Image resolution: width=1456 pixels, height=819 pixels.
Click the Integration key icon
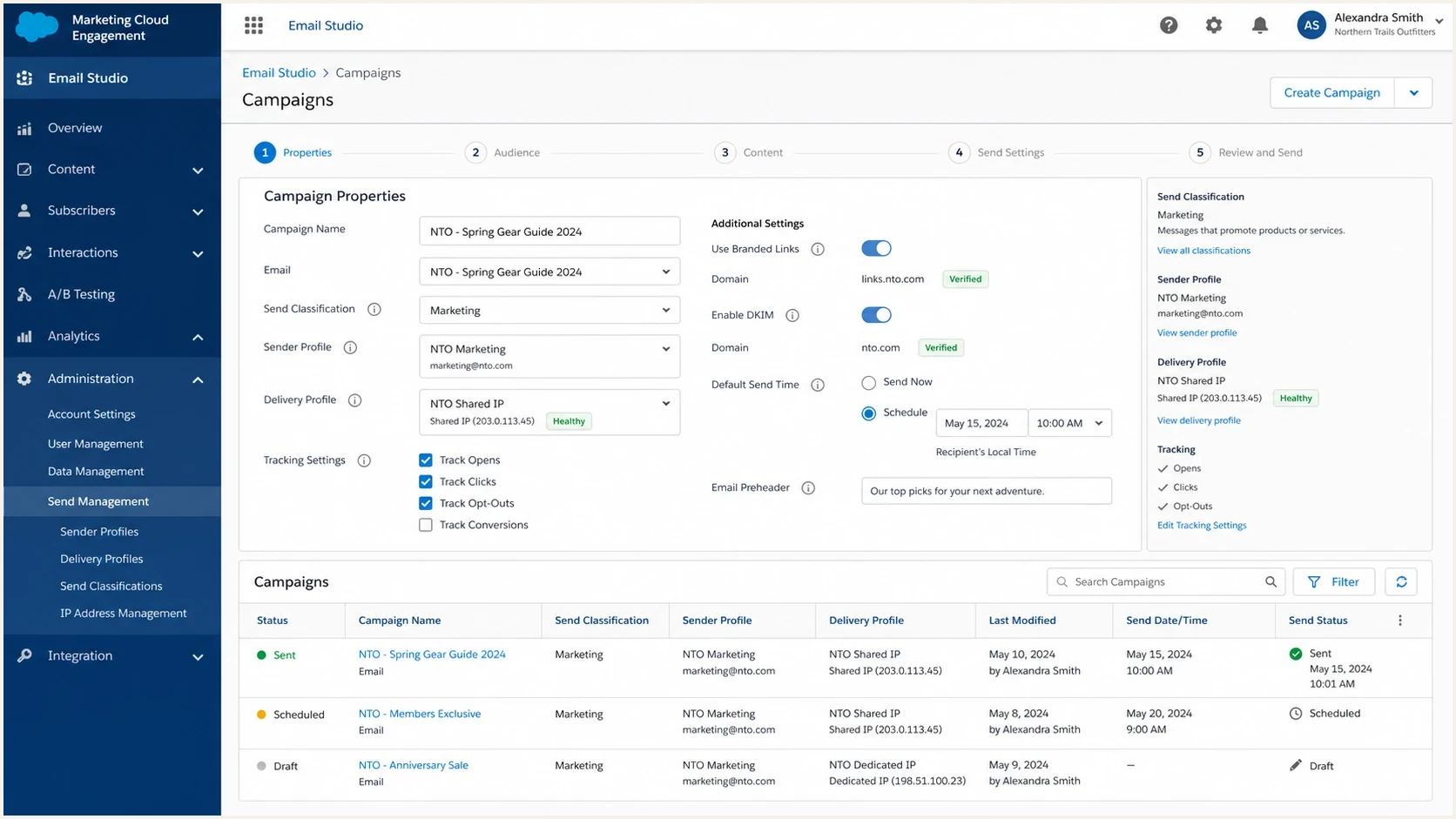24,655
